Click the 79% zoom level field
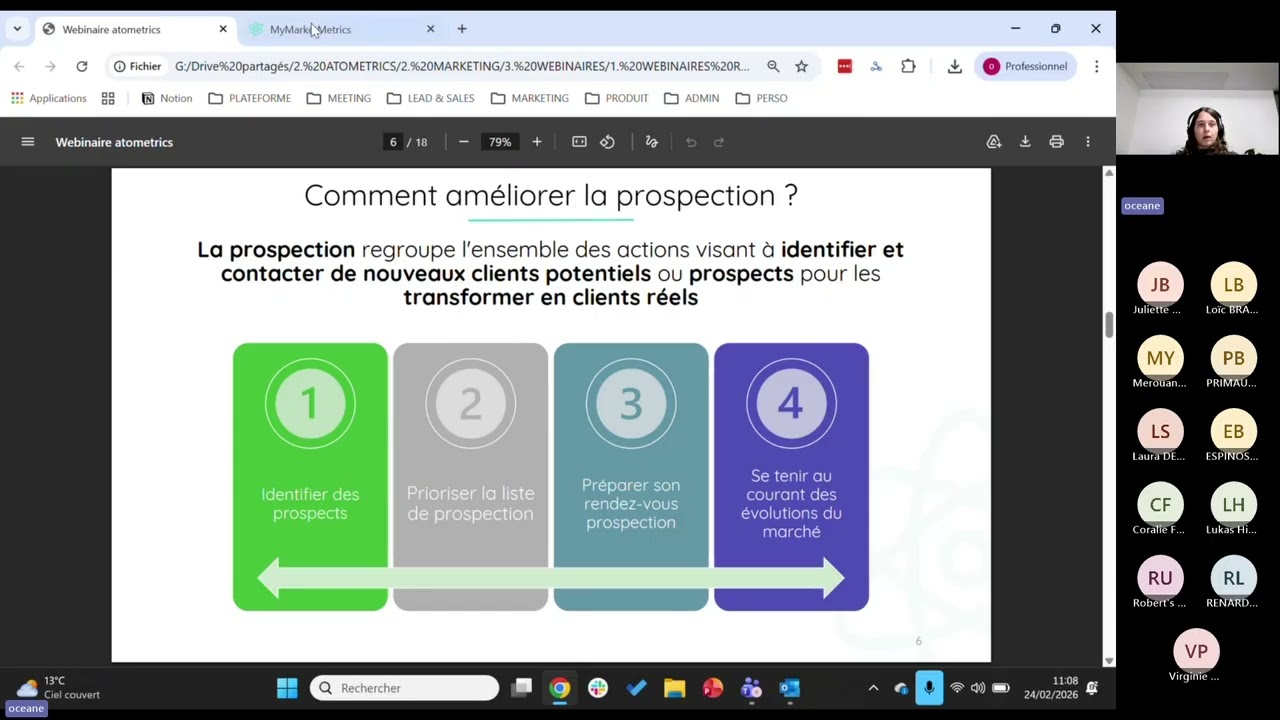Screen dimensions: 1280x720 tap(500, 142)
